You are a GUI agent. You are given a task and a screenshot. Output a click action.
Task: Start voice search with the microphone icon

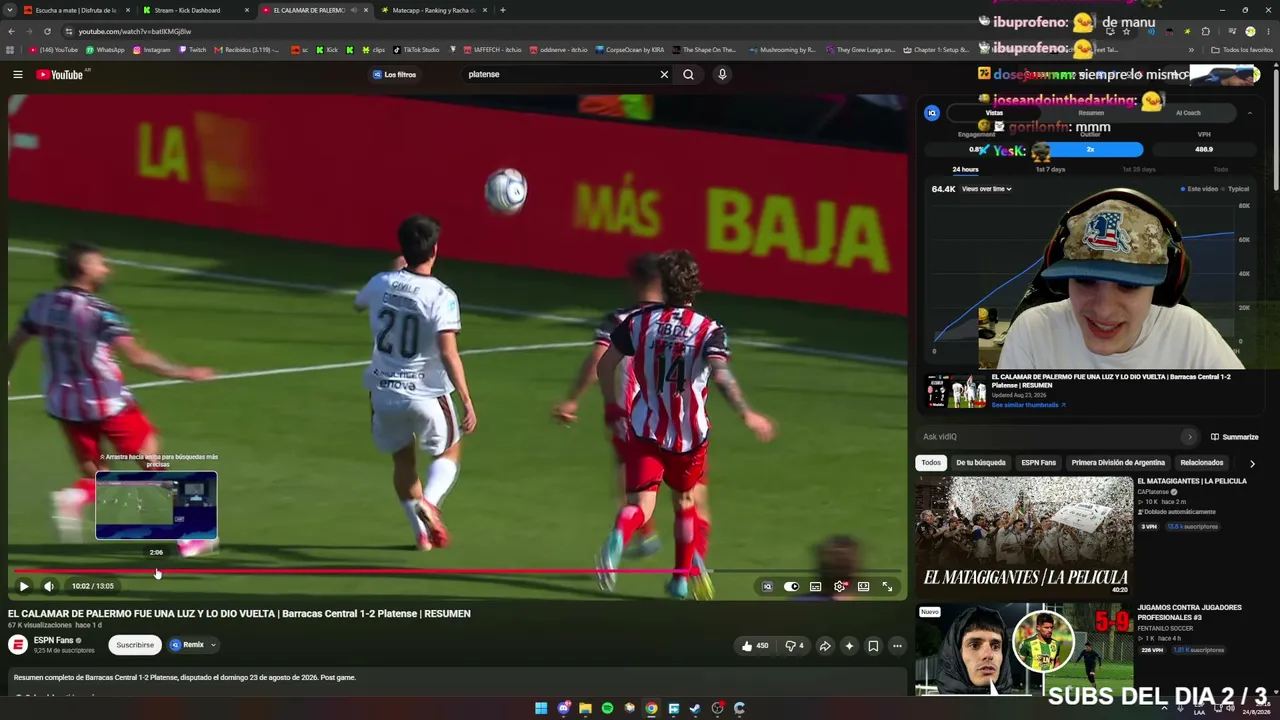(x=722, y=74)
